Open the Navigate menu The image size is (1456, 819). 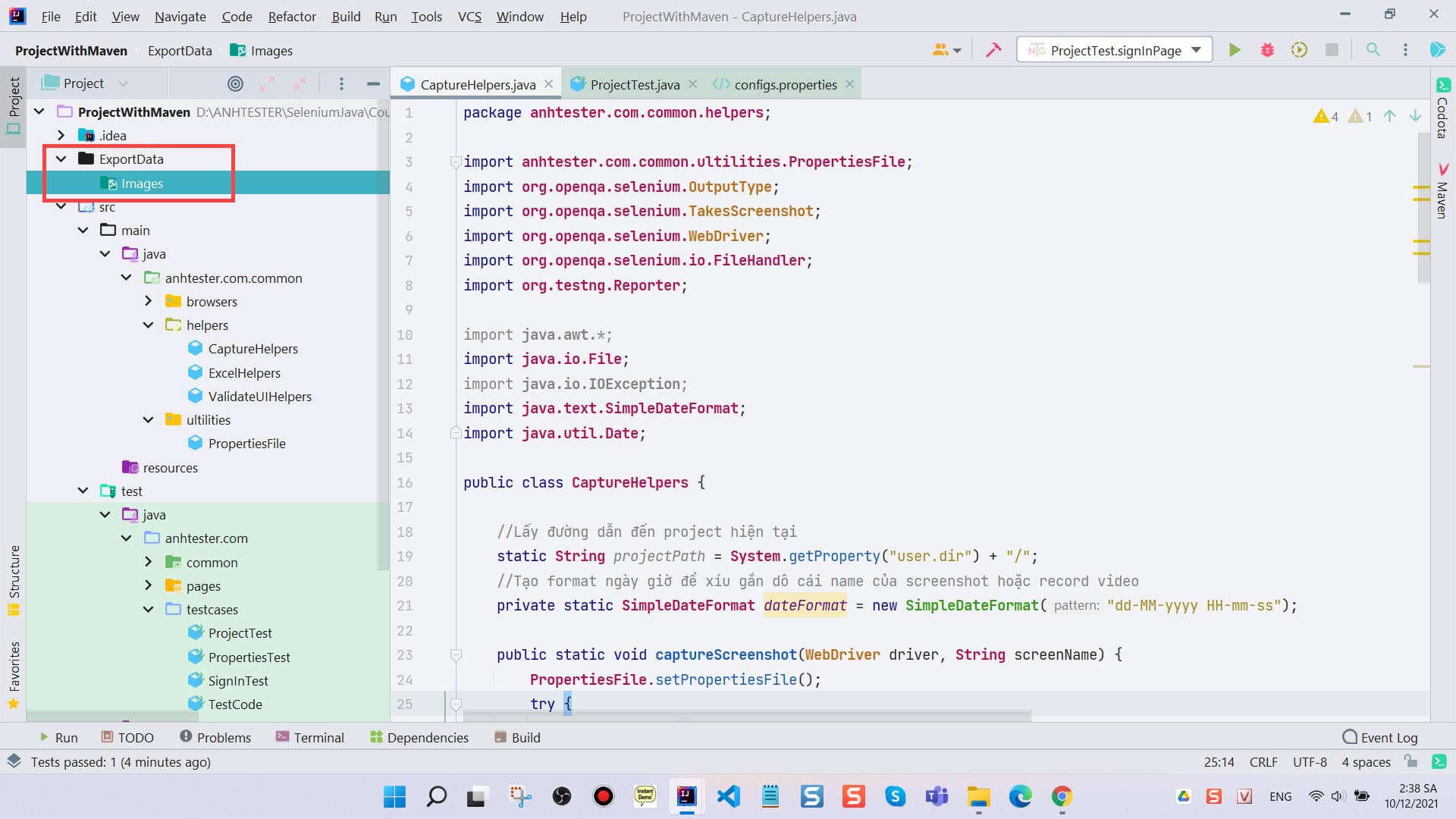point(180,17)
